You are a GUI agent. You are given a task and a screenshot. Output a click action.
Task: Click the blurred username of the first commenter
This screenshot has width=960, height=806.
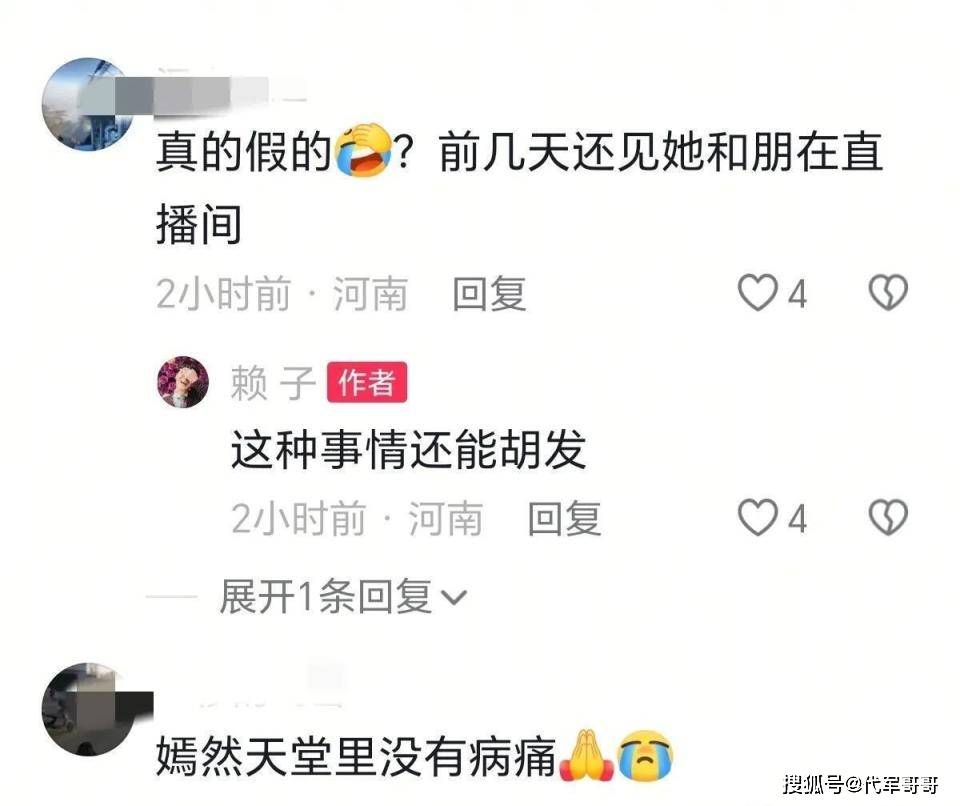[208, 95]
